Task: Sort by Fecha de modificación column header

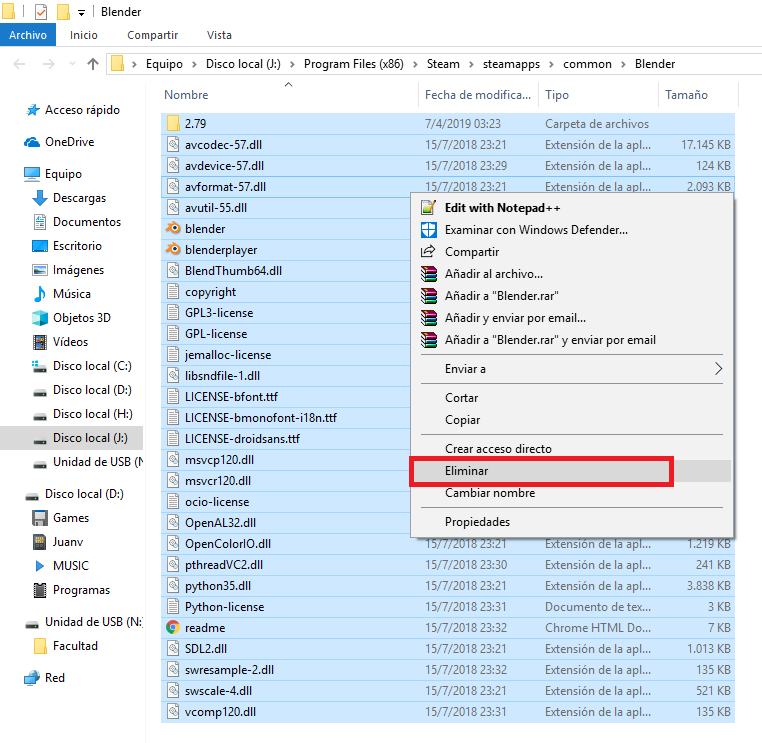Action: (478, 95)
